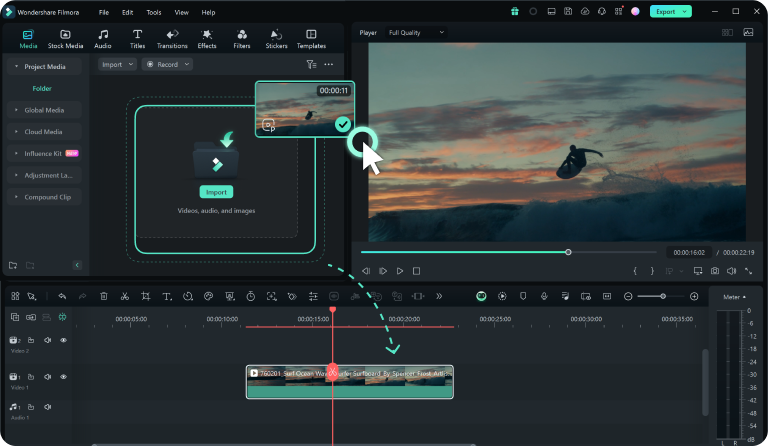Open the Stock Media panel
768x446 pixels.
[x=65, y=39]
